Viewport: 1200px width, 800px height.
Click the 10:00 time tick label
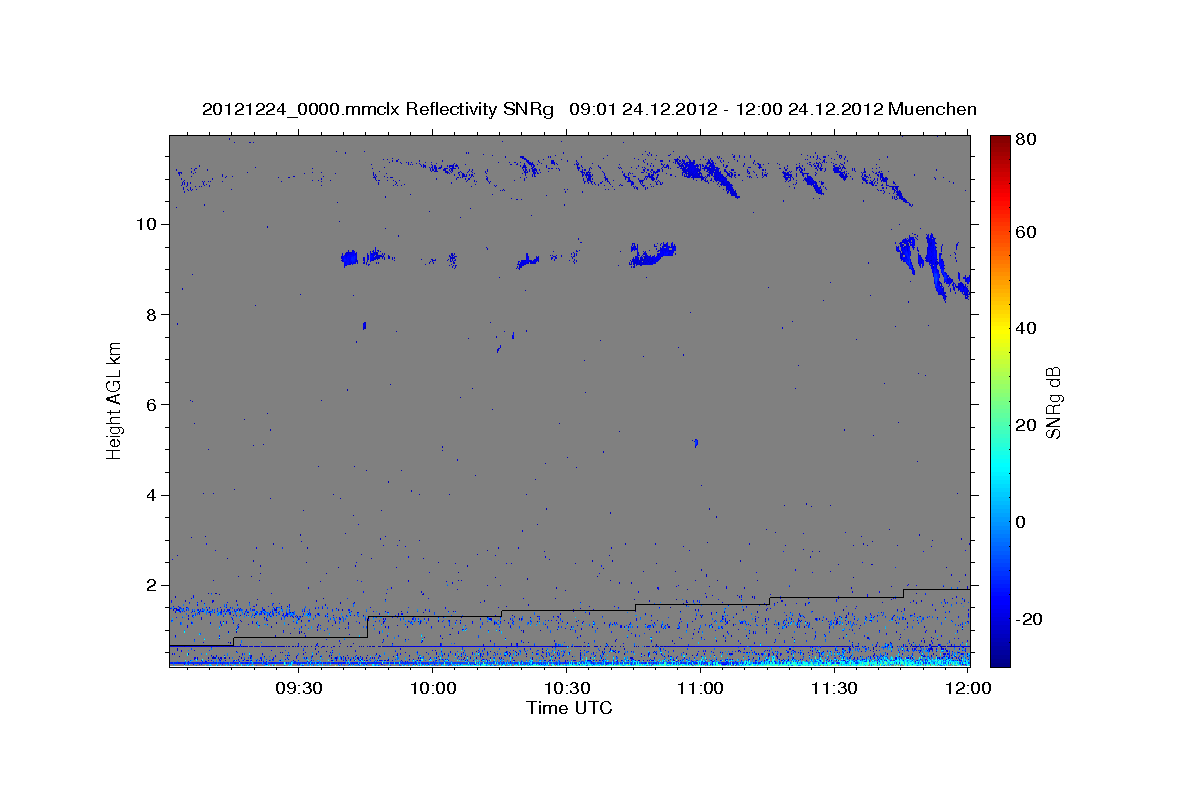tap(433, 689)
